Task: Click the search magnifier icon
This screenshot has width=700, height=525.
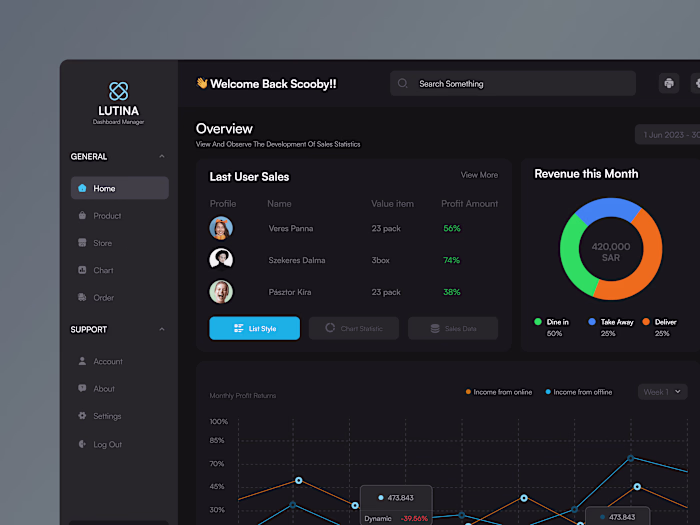Action: click(402, 83)
